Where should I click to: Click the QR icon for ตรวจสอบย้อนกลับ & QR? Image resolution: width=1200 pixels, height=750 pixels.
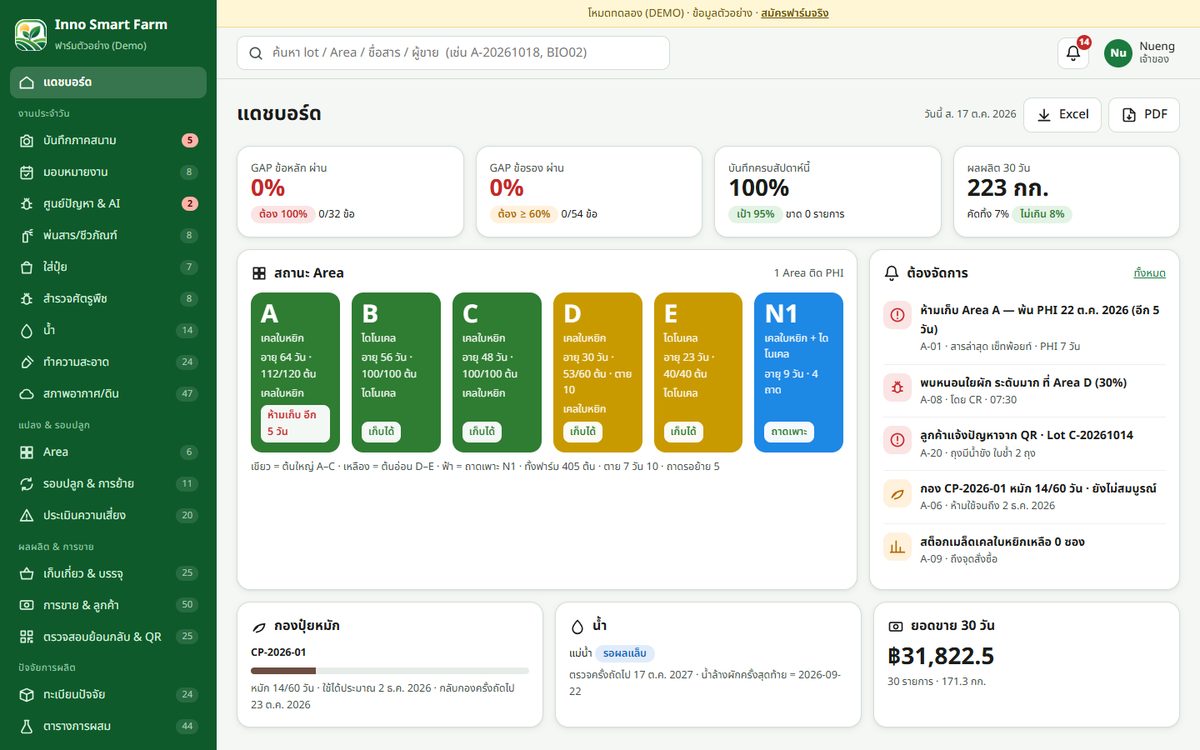[x=27, y=637]
